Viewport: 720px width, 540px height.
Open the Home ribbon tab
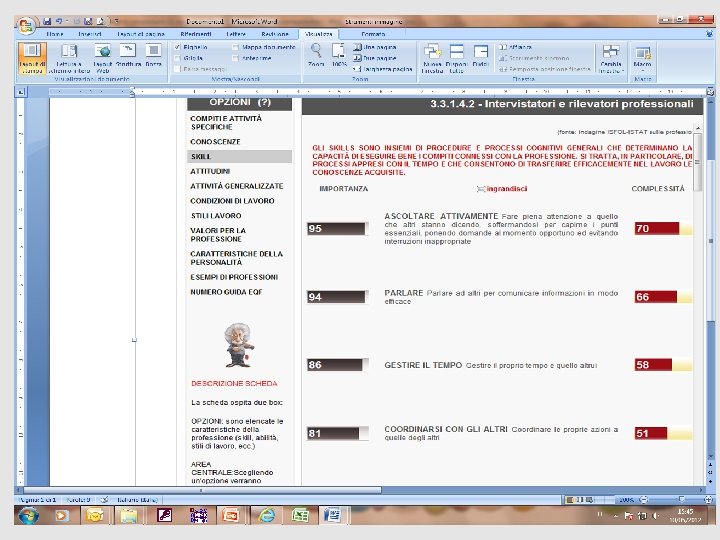[55, 34]
